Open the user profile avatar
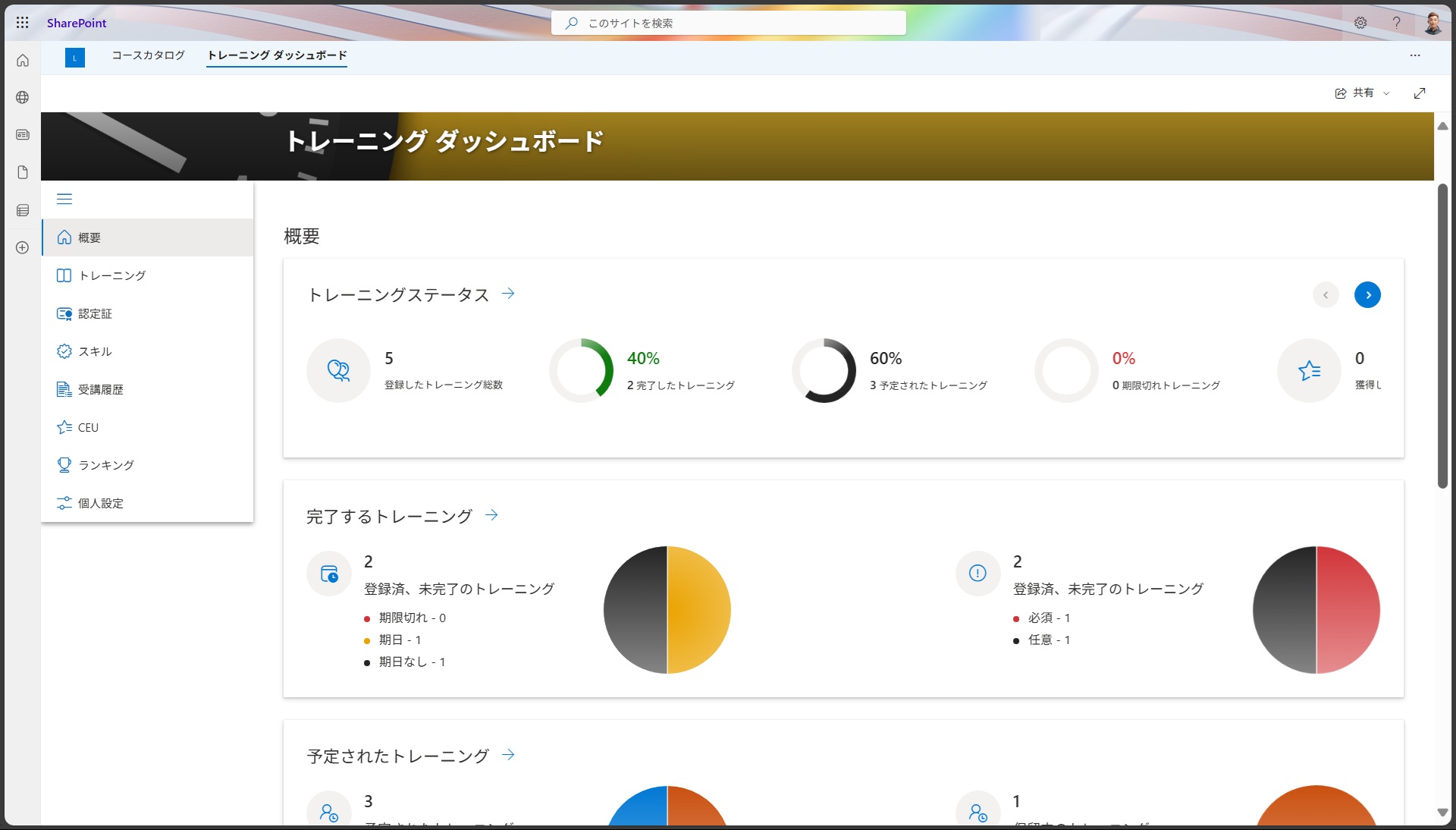 [x=1432, y=23]
